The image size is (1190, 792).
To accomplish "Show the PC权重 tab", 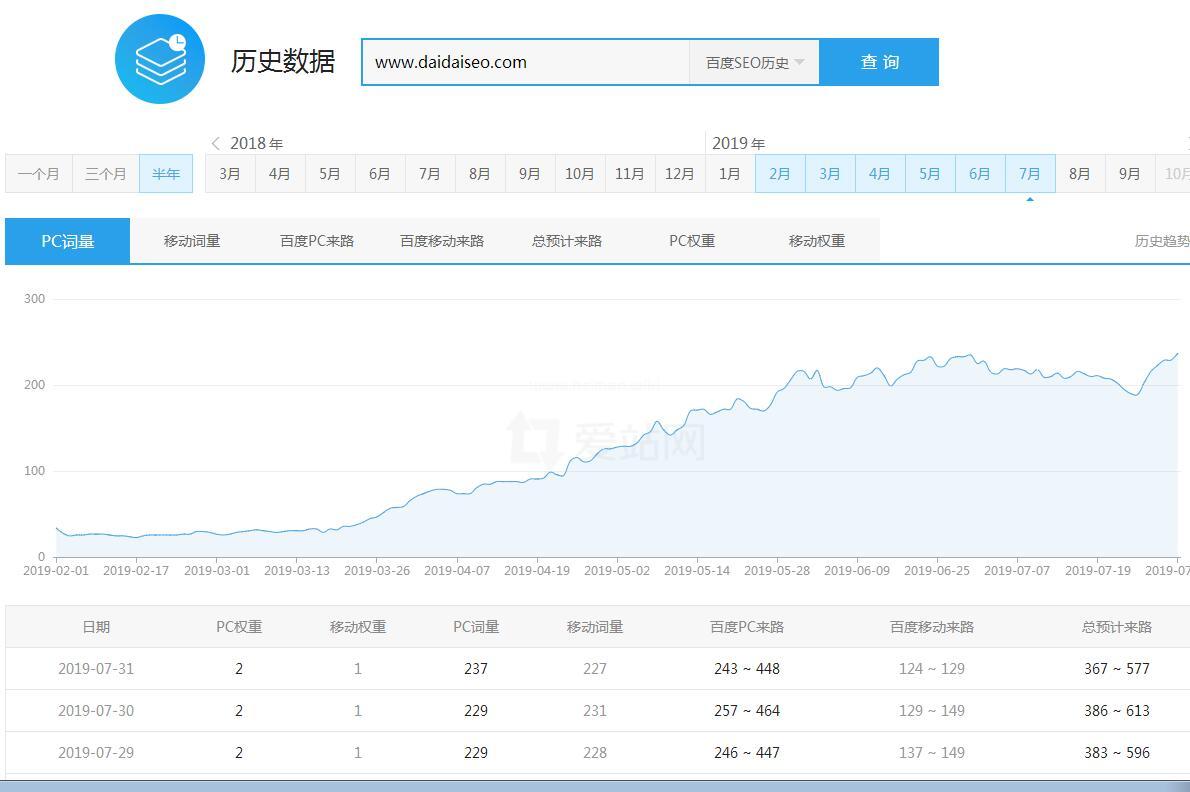I will 692,241.
